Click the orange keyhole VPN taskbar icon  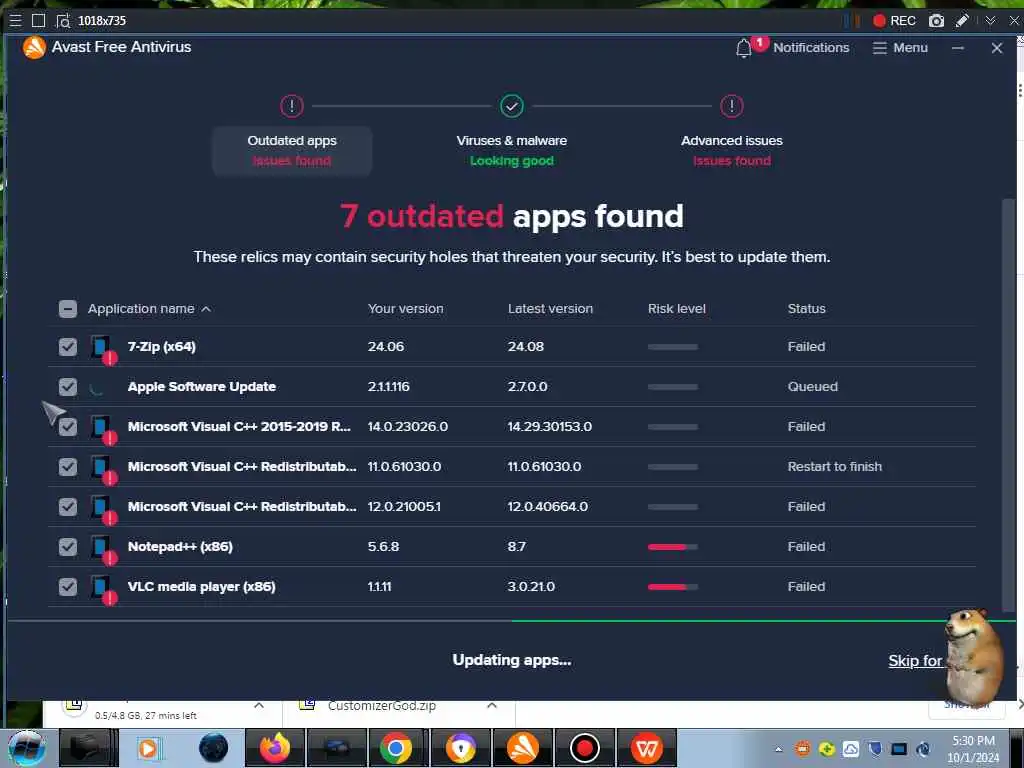pos(461,748)
